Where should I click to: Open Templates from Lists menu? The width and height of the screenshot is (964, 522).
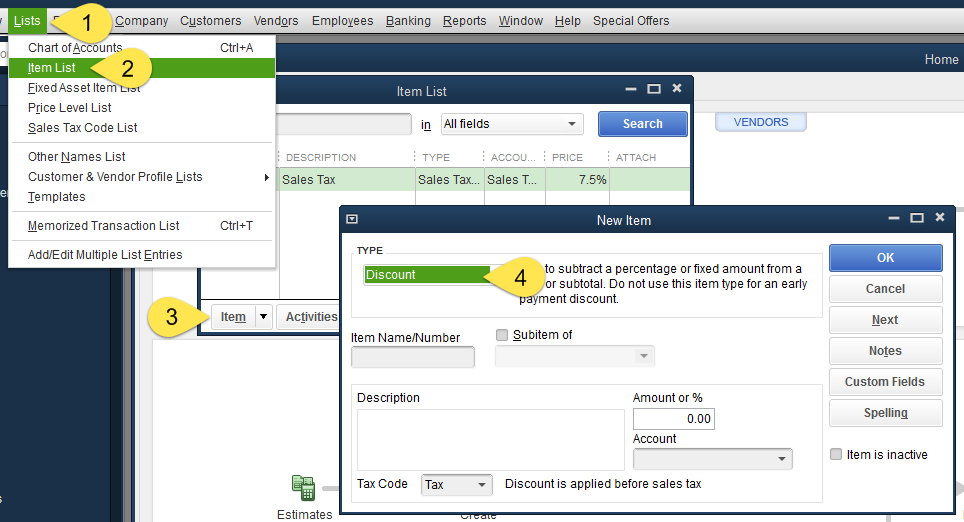click(x=142, y=197)
